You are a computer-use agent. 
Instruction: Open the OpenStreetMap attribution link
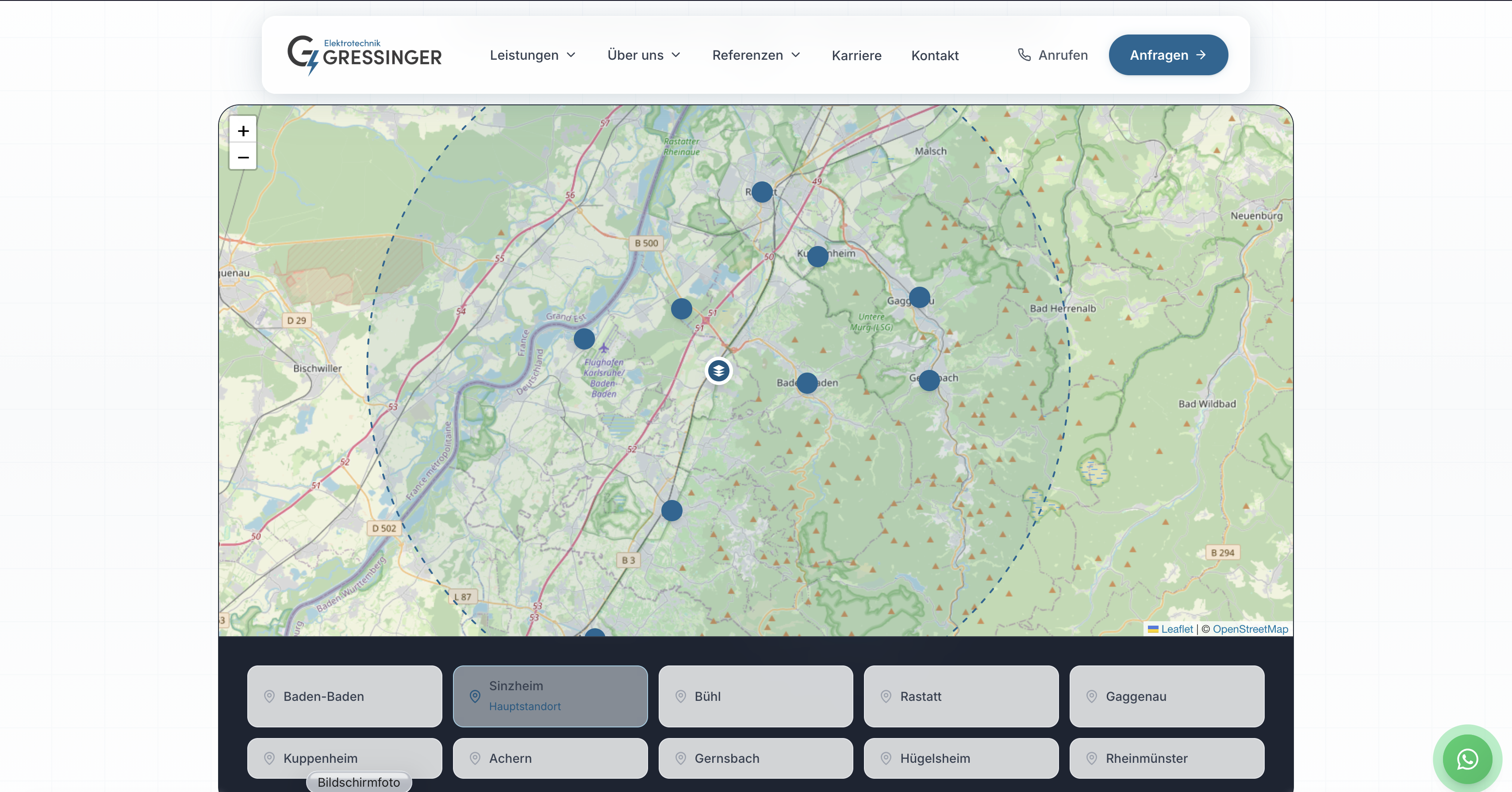click(1250, 629)
